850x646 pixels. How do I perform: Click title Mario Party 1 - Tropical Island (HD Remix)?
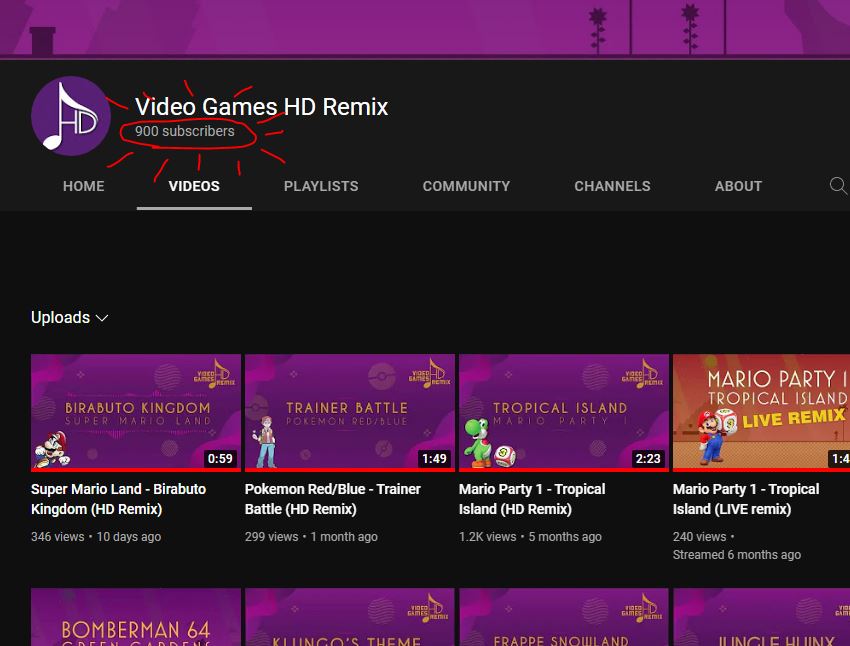(x=532, y=499)
